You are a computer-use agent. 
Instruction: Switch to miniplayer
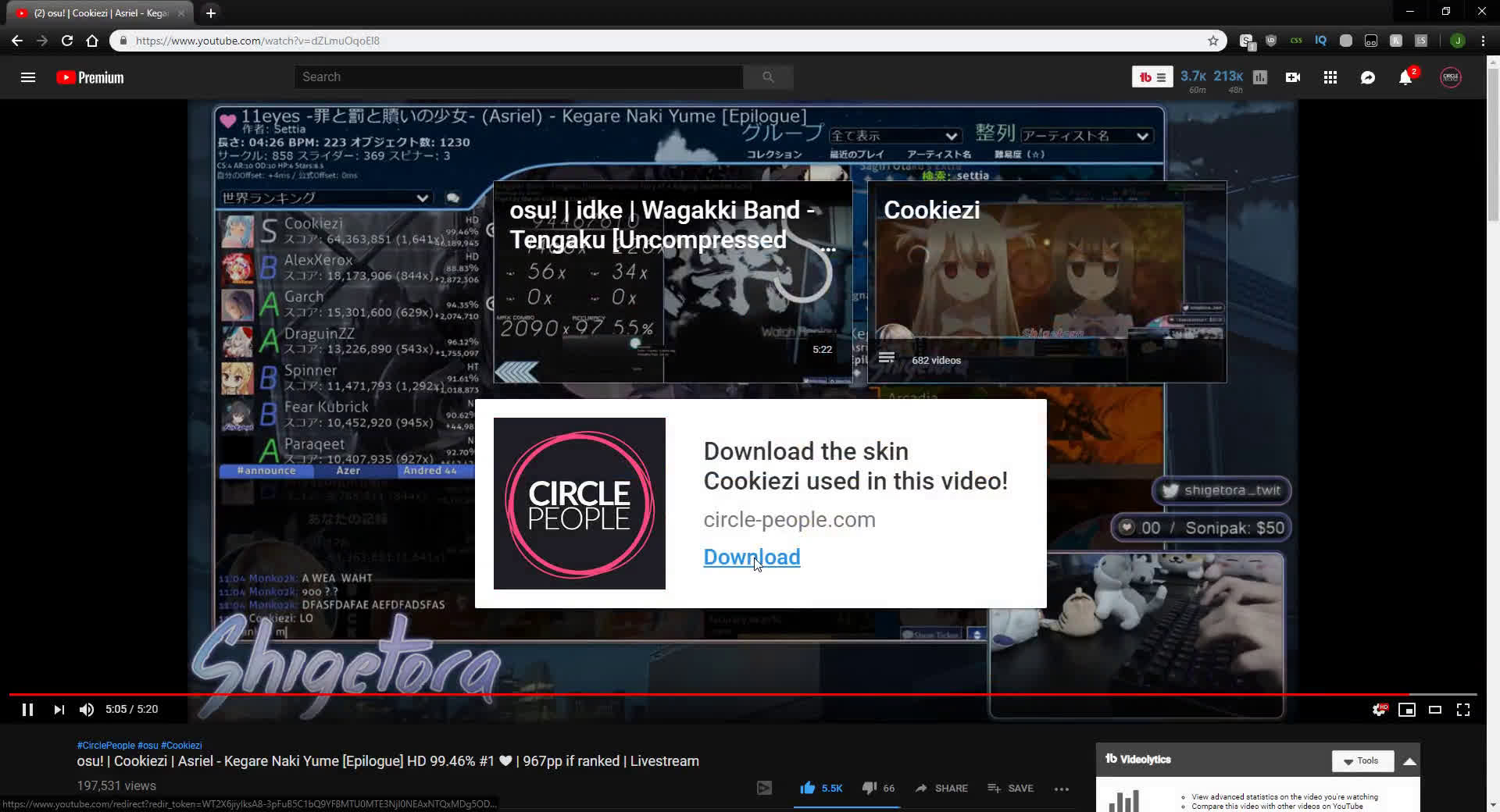(1407, 710)
